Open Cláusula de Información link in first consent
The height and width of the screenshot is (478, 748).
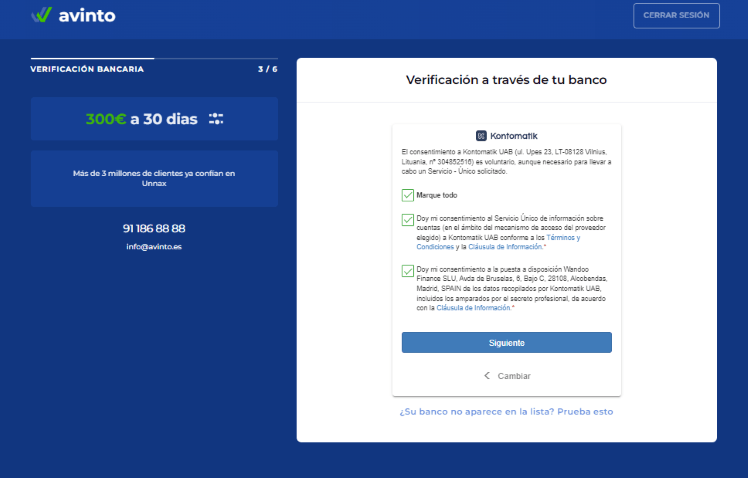(505, 247)
